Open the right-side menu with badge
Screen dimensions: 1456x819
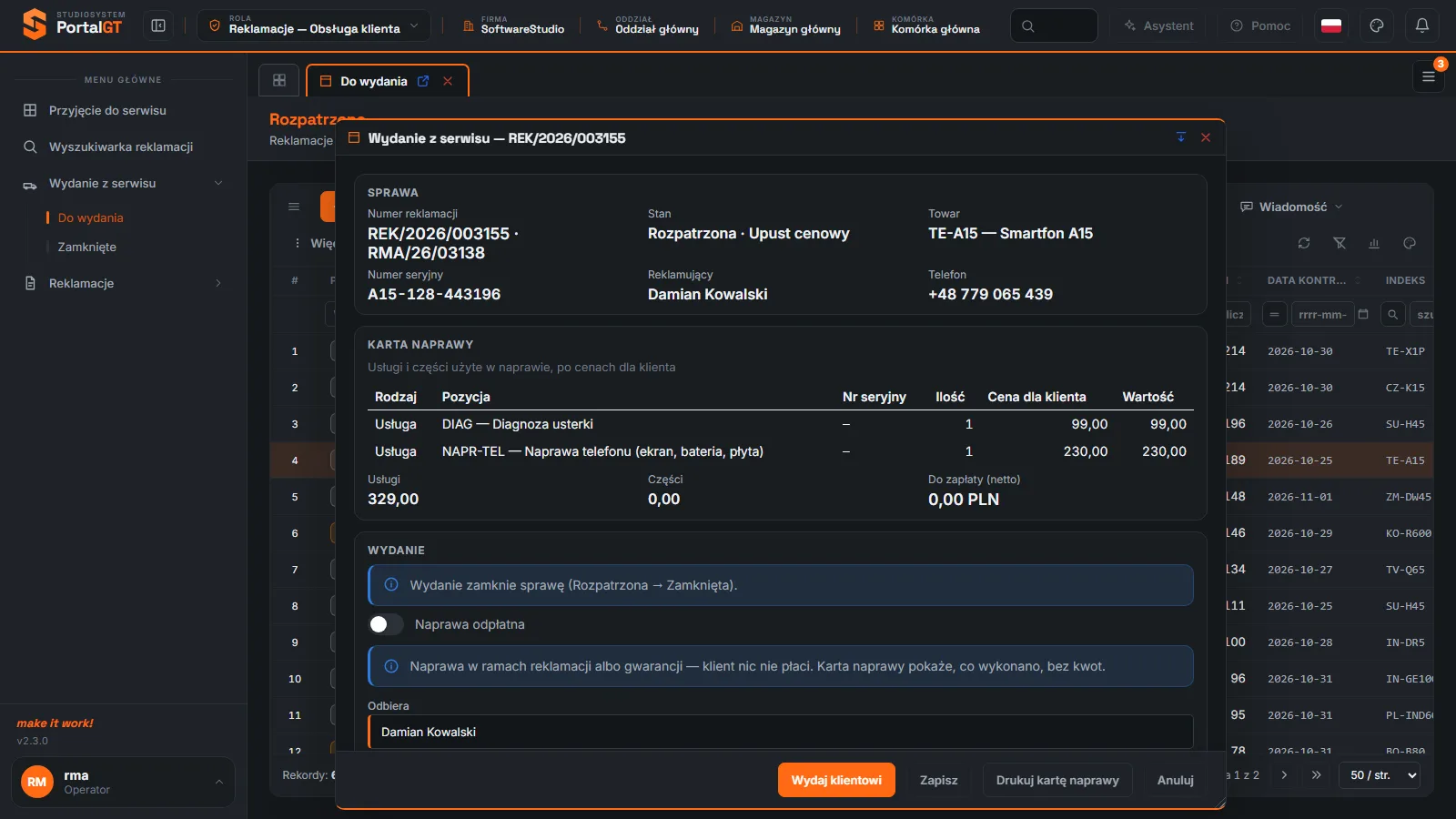click(1429, 77)
